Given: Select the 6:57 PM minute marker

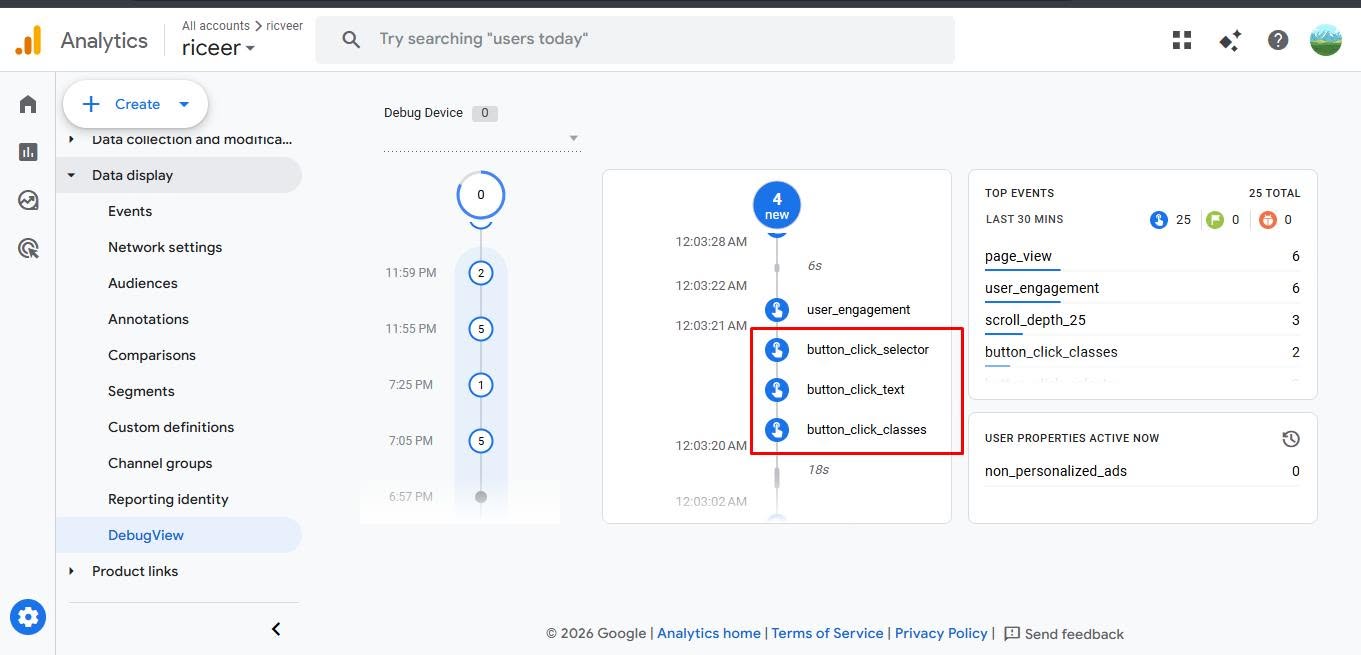Looking at the screenshot, I should pos(481,496).
